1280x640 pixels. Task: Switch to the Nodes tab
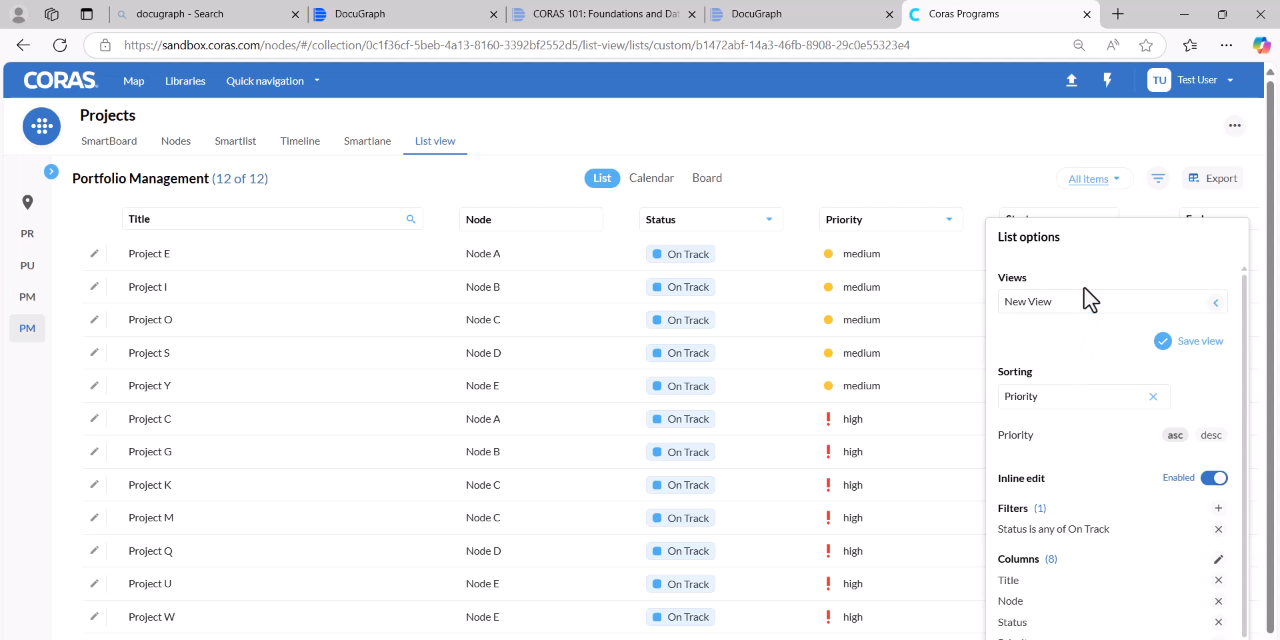click(x=176, y=141)
